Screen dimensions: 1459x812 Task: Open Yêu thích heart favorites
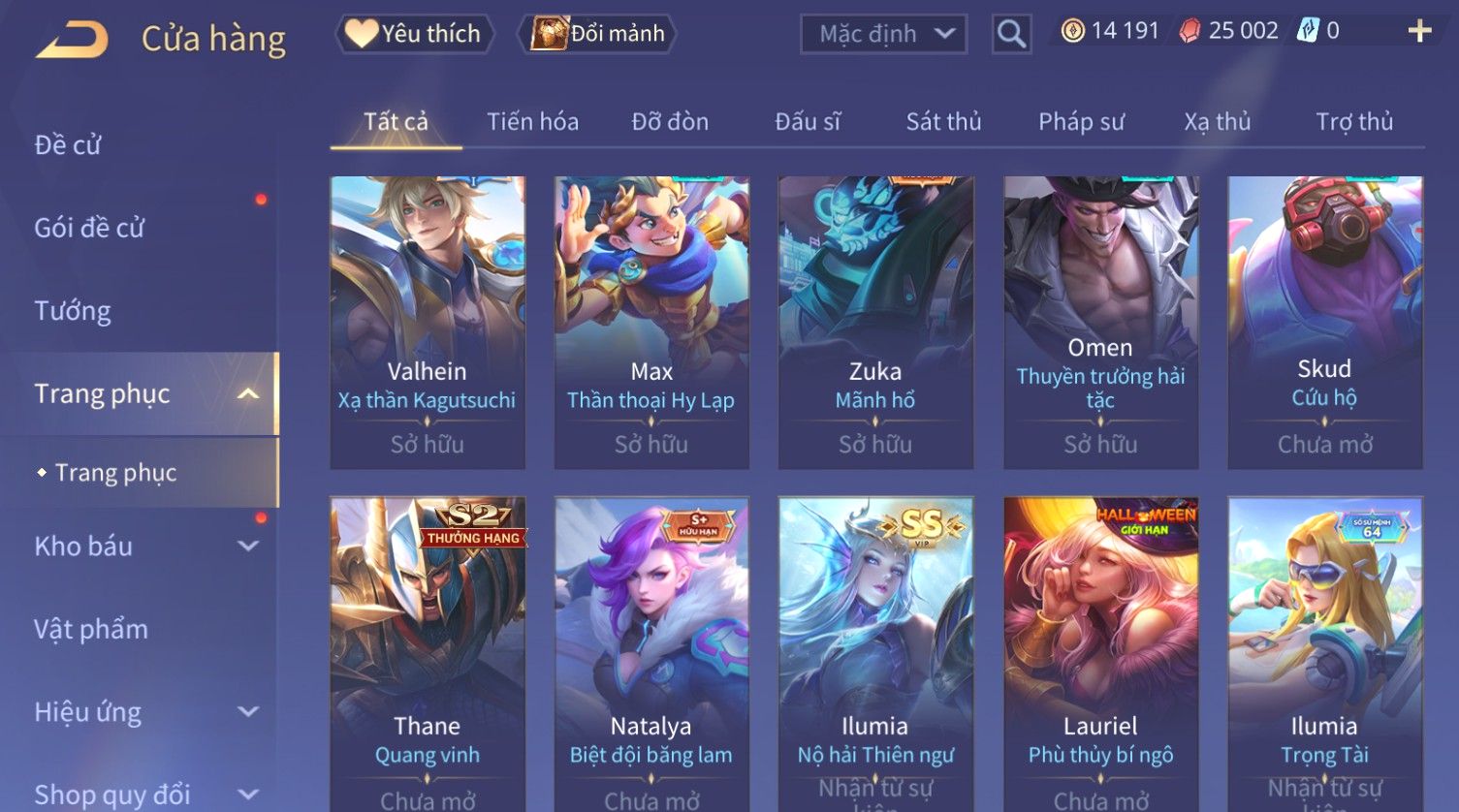click(414, 34)
